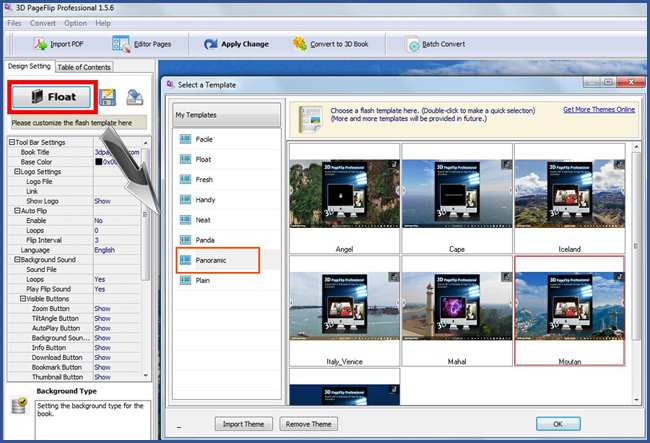
Task: Select the Mahal theme thumbnail
Action: (x=457, y=311)
